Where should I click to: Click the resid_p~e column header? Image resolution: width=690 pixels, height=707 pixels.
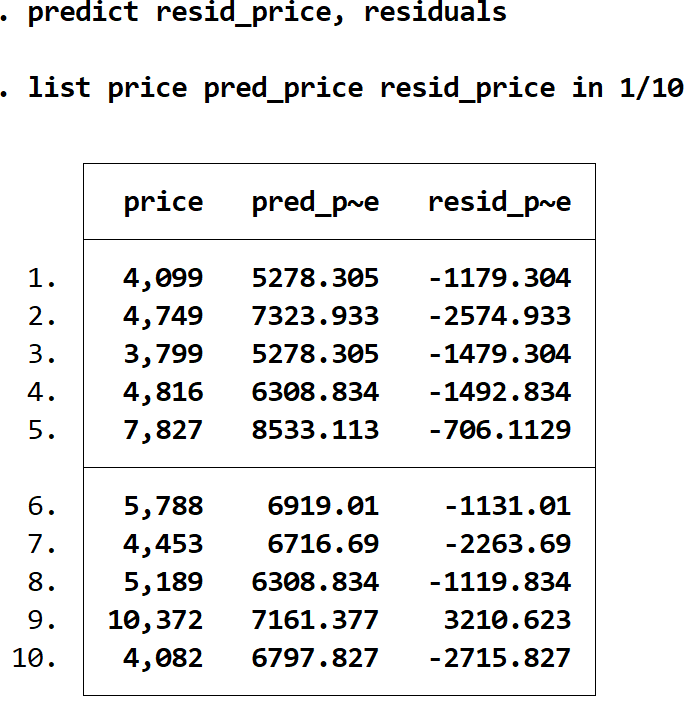click(x=499, y=202)
